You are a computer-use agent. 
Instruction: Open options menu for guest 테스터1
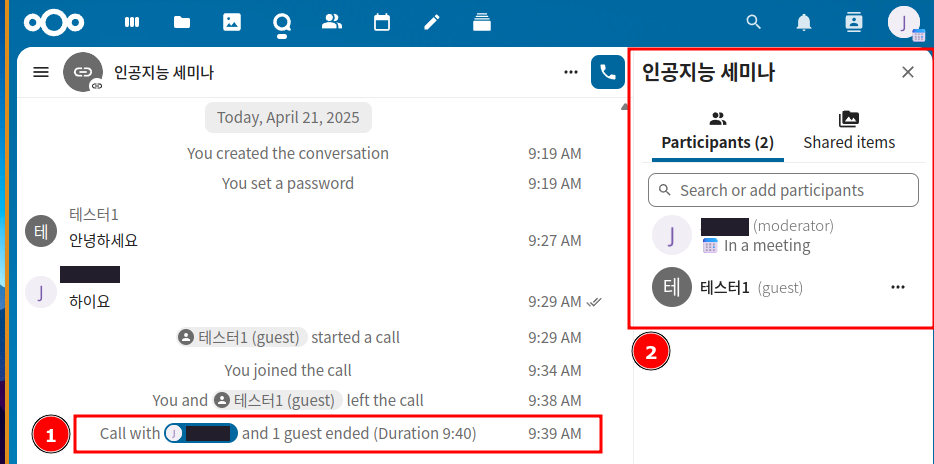[898, 287]
